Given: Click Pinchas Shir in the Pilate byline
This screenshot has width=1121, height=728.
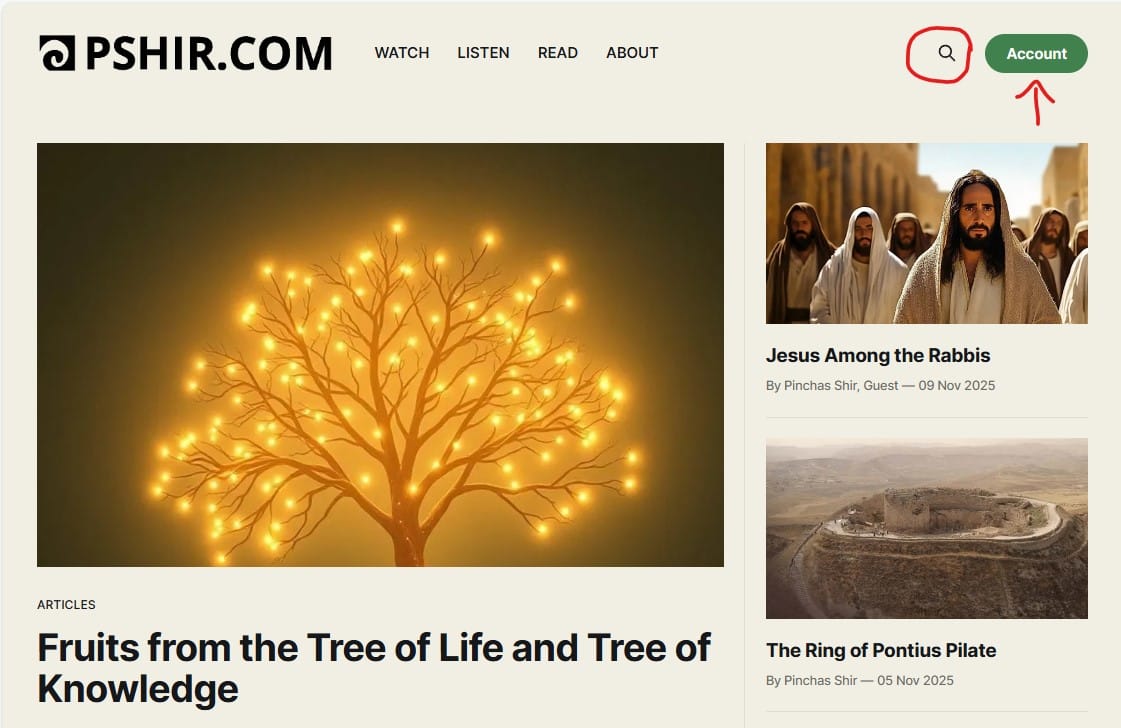Looking at the screenshot, I should pos(820,681).
